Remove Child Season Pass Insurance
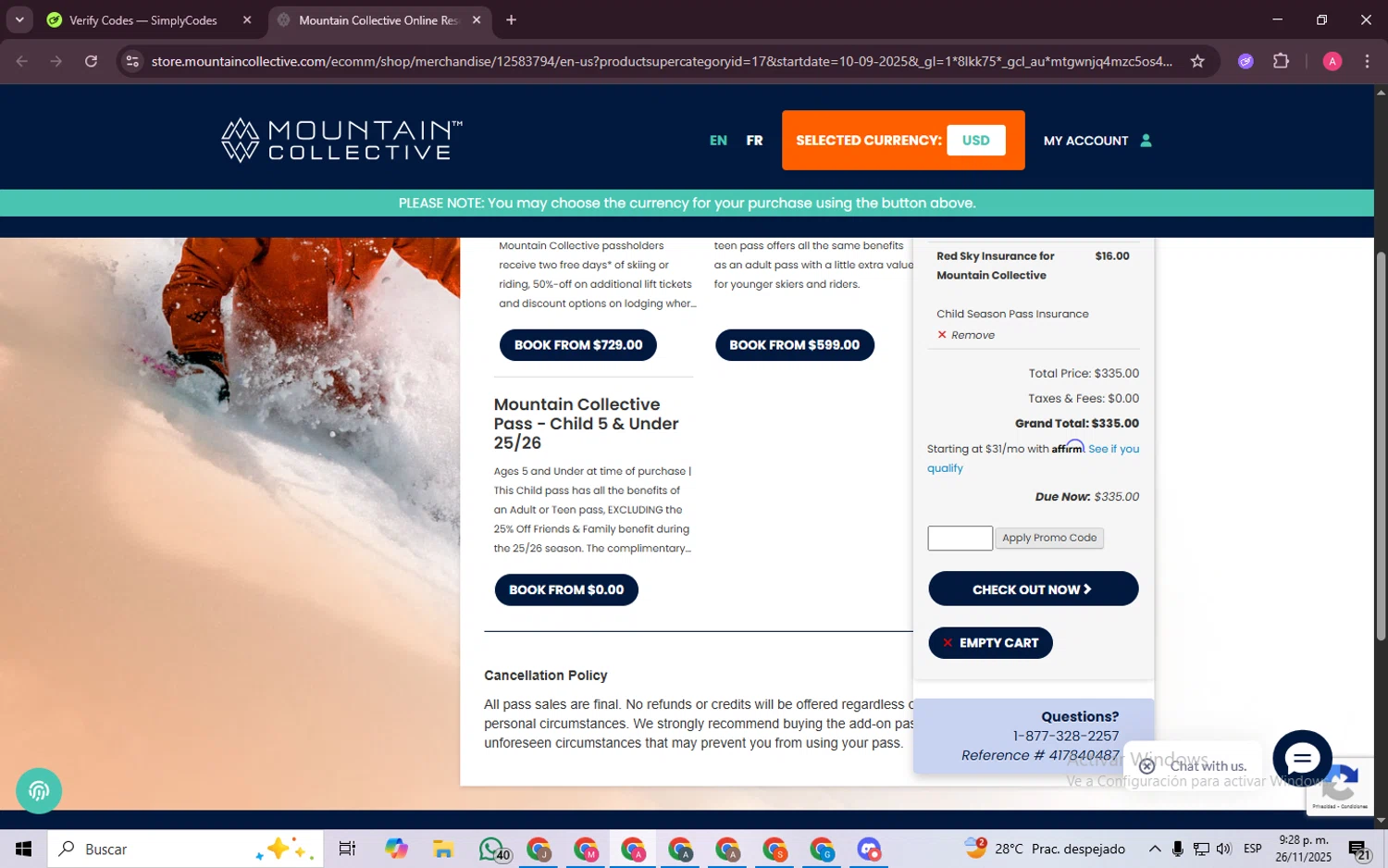Viewport: 1388px width, 868px height. tap(966, 335)
